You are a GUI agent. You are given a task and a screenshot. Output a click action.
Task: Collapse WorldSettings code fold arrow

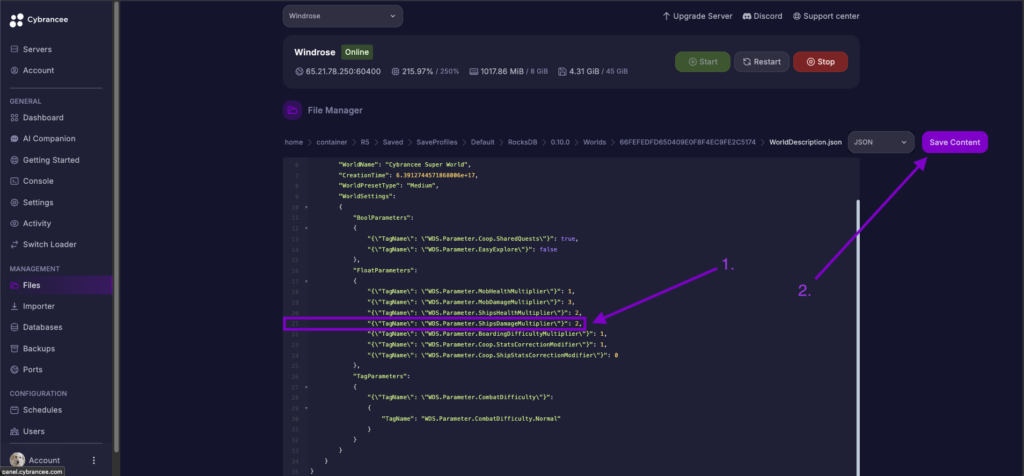(306, 208)
